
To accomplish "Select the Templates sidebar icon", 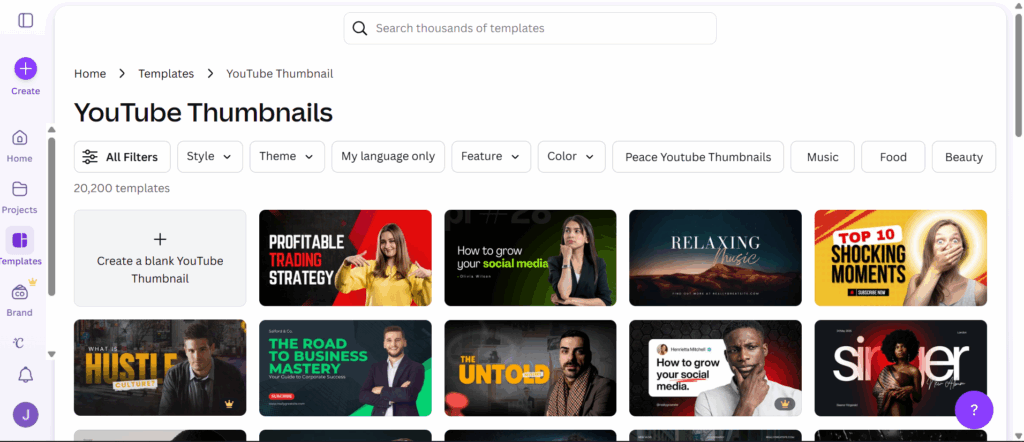I will coord(20,240).
